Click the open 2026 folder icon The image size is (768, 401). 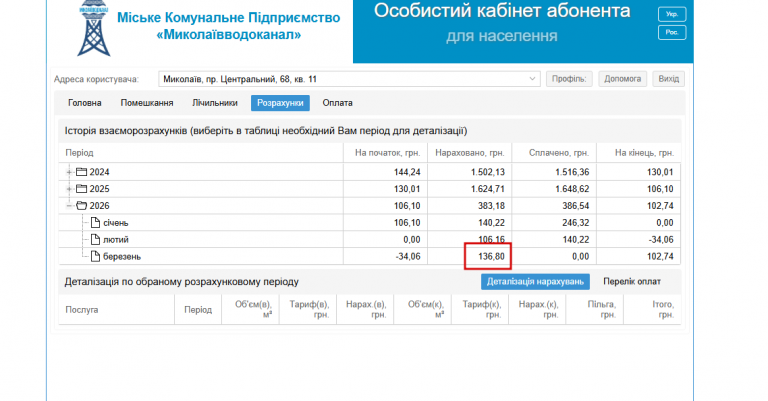(81, 206)
